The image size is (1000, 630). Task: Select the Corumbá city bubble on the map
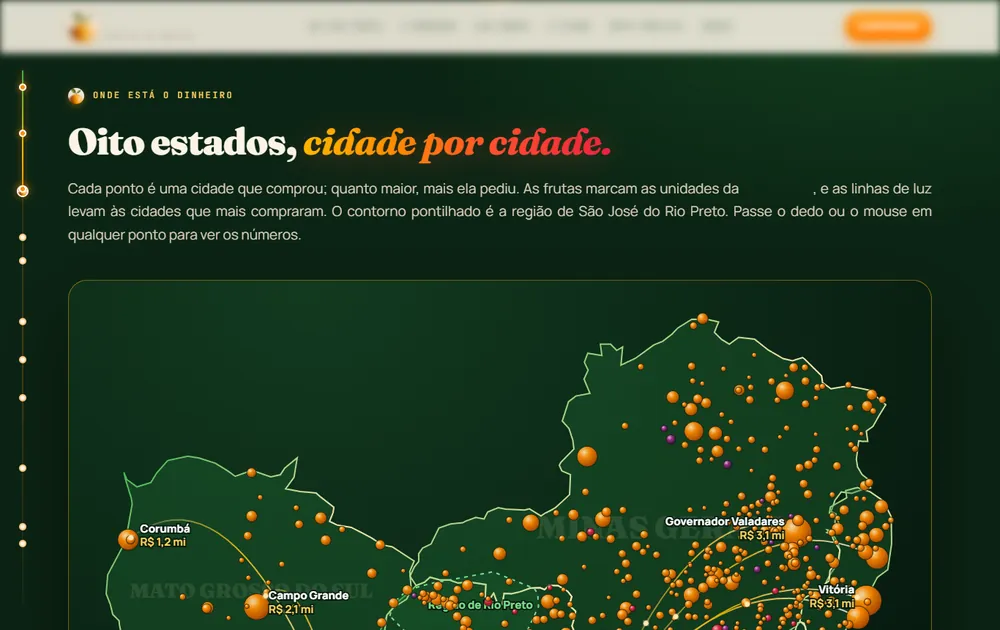click(x=128, y=539)
